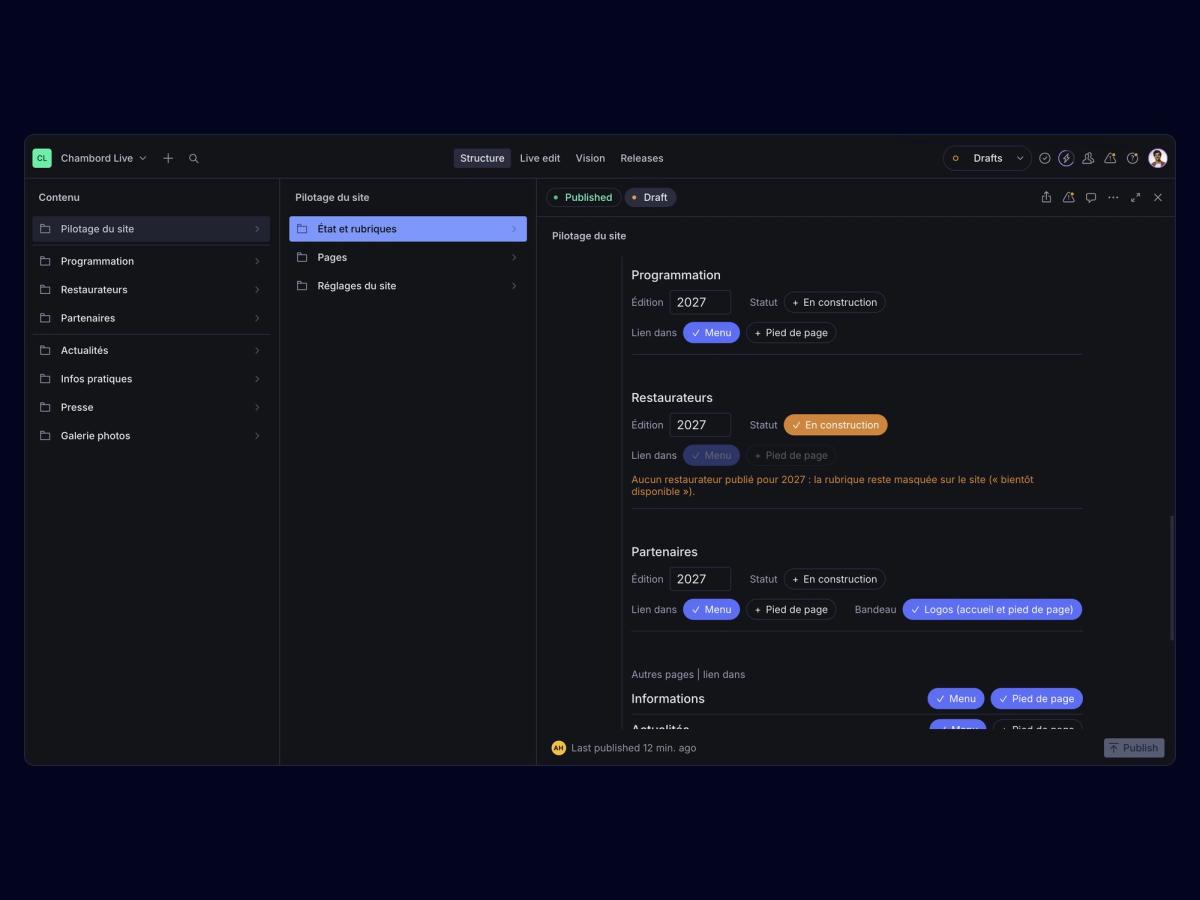Switch to the Structure tab
Image resolution: width=1200 pixels, height=900 pixels.
482,158
